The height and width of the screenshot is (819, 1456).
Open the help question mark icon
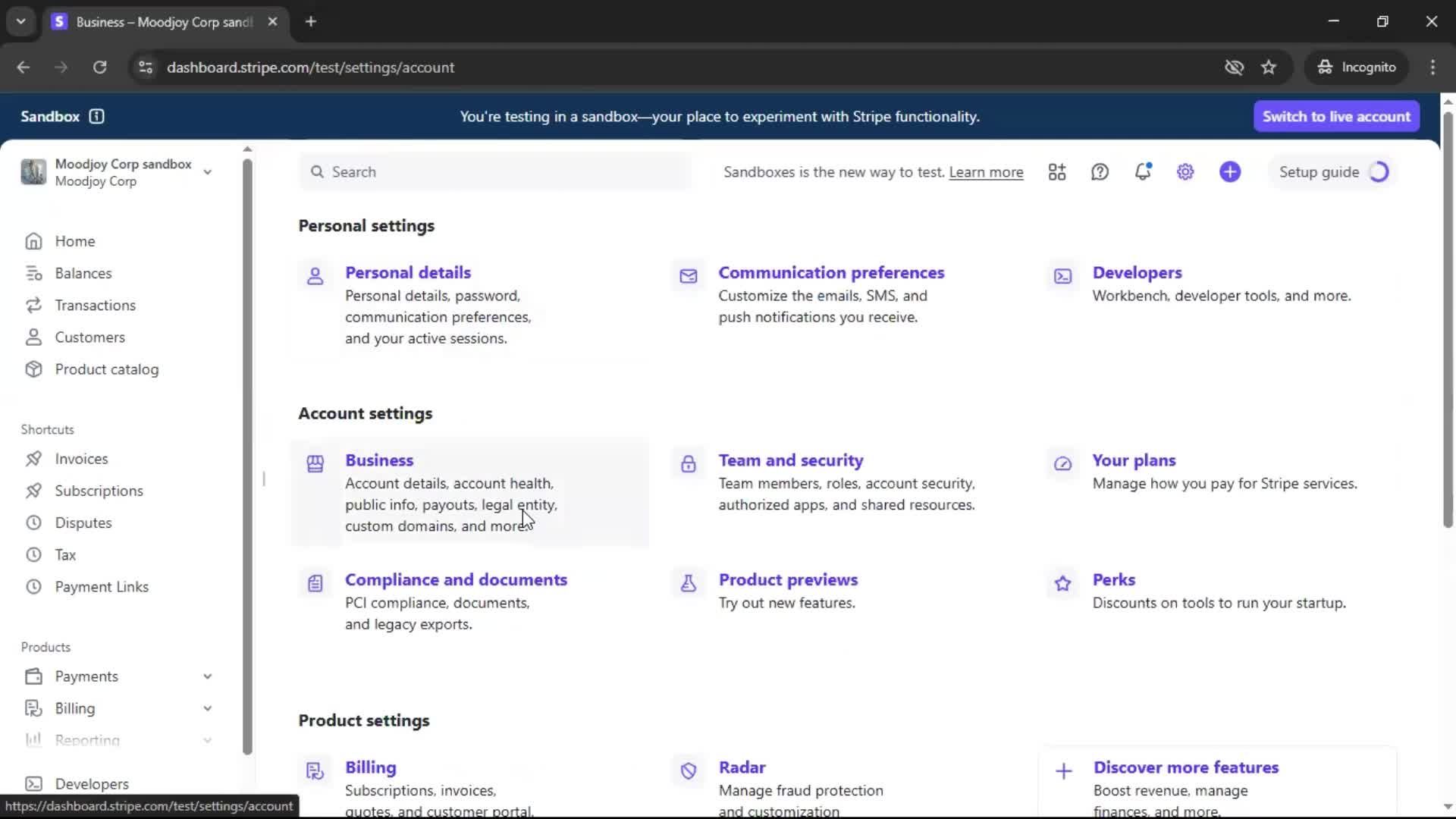tap(1100, 172)
